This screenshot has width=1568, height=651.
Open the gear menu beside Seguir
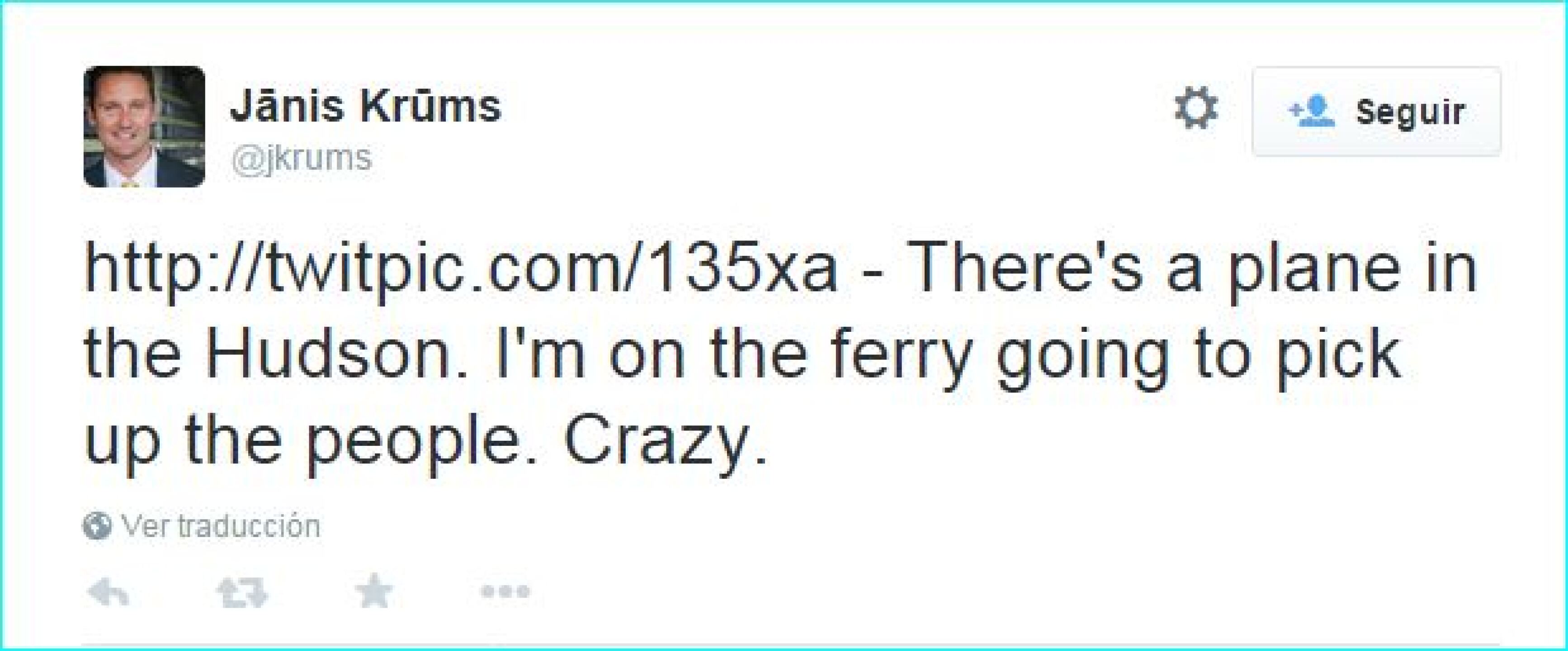[x=1196, y=109]
